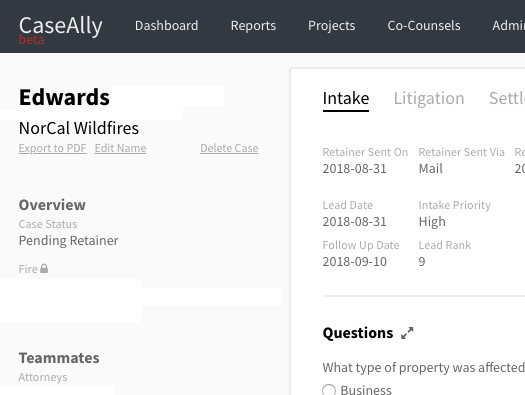This screenshot has height=395, width=525.
Task: Open Co-Counsels in the navigation bar
Action: (x=424, y=26)
